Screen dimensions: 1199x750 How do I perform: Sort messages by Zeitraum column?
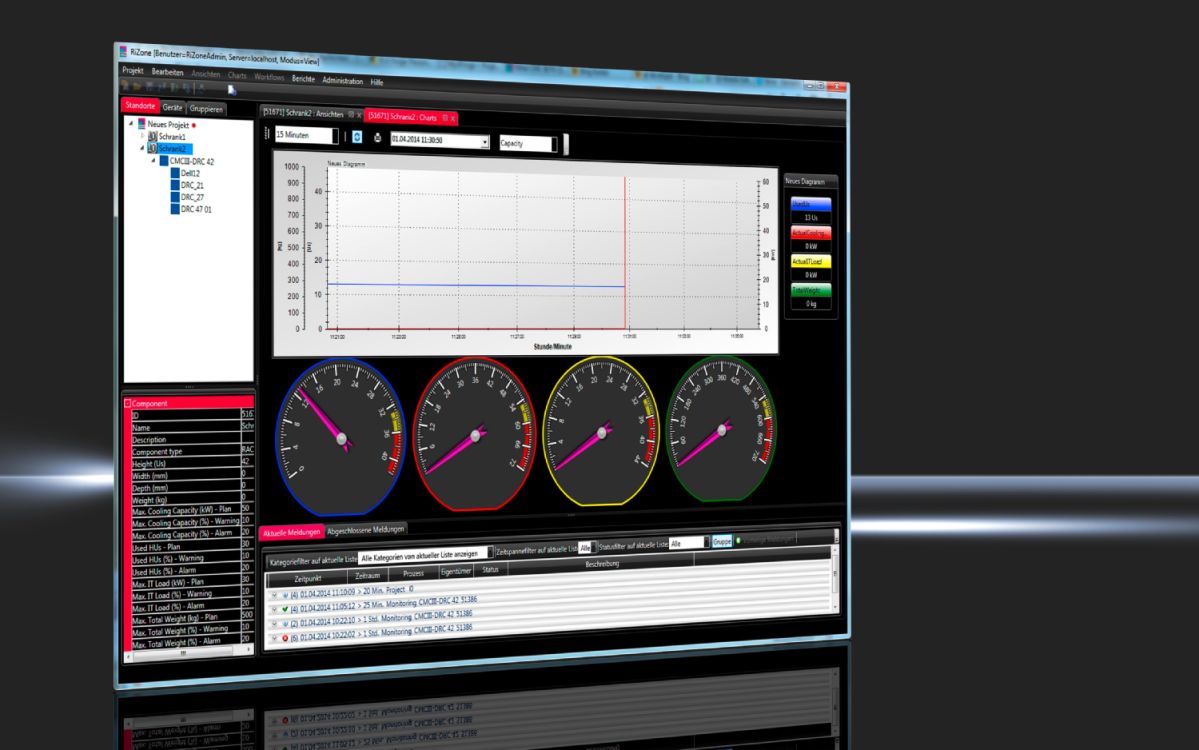tap(368, 576)
